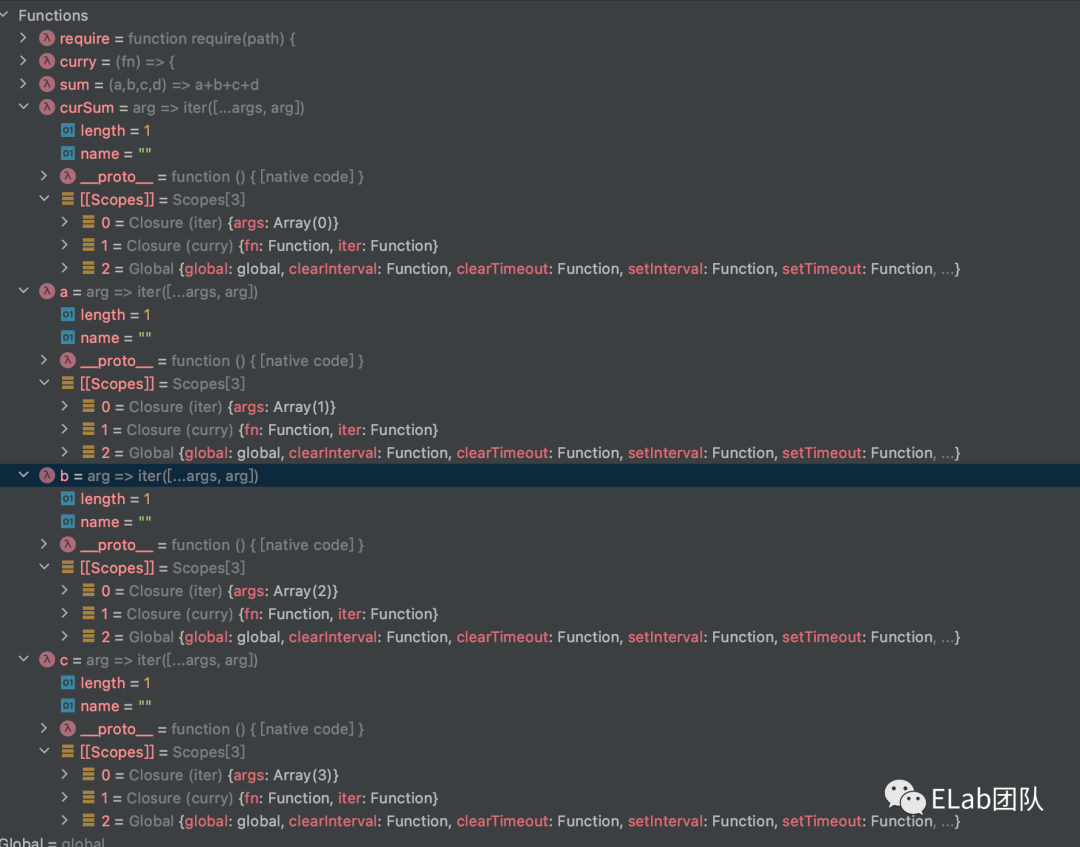Collapse the Functions group chevron
The width and height of the screenshot is (1080, 847).
point(4,14)
